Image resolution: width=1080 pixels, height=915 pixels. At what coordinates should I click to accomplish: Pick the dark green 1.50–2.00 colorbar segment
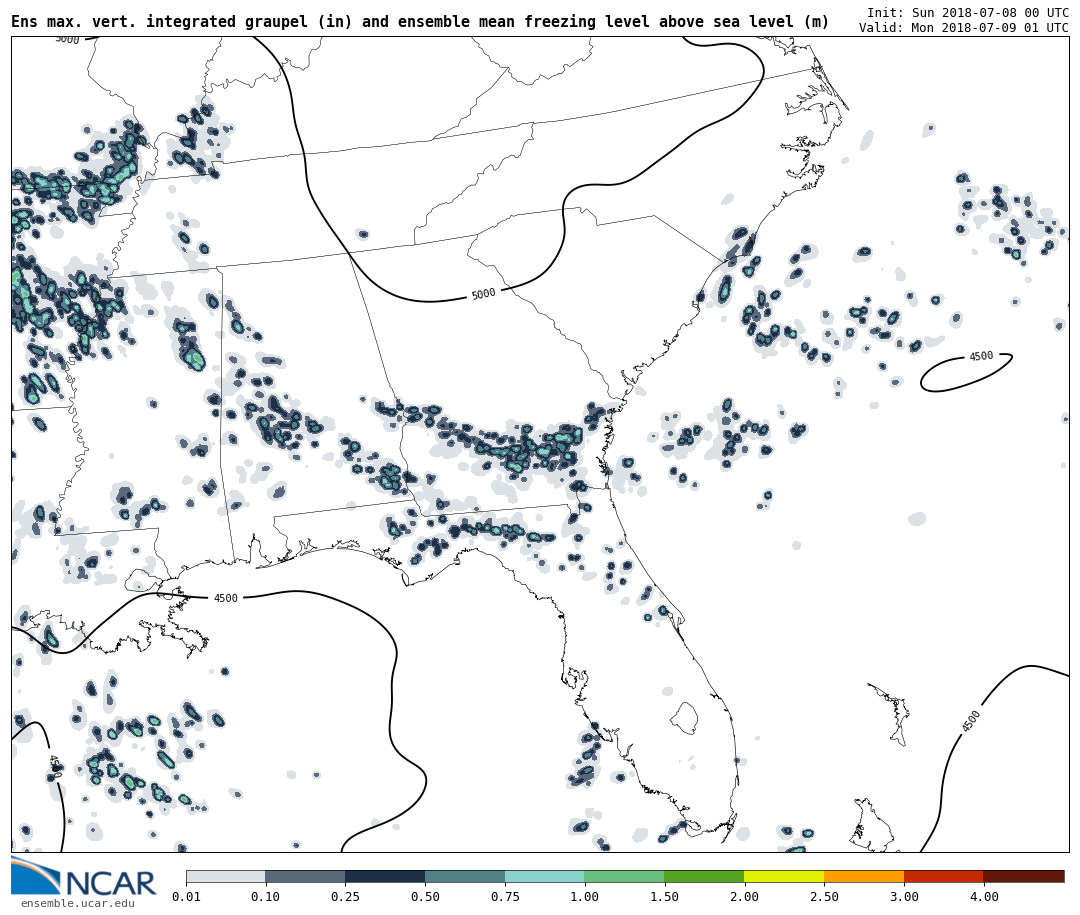[x=703, y=877]
